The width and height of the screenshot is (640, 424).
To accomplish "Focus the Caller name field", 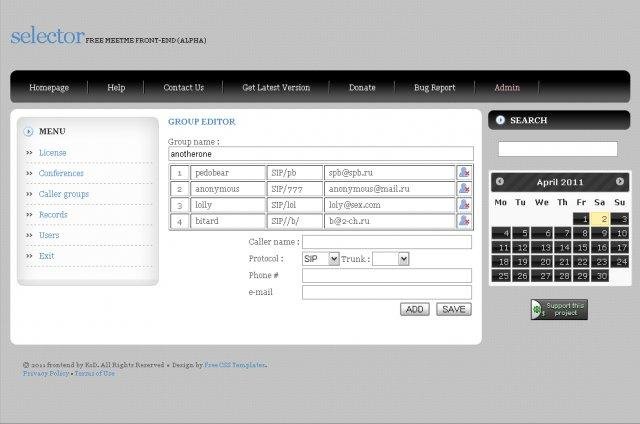I will pos(387,242).
